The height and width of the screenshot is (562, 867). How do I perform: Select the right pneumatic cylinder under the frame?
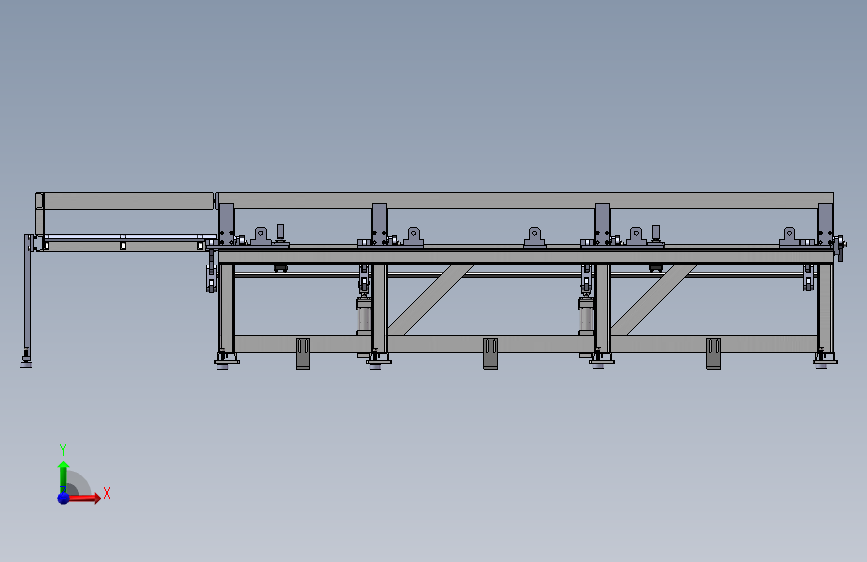pos(586,316)
